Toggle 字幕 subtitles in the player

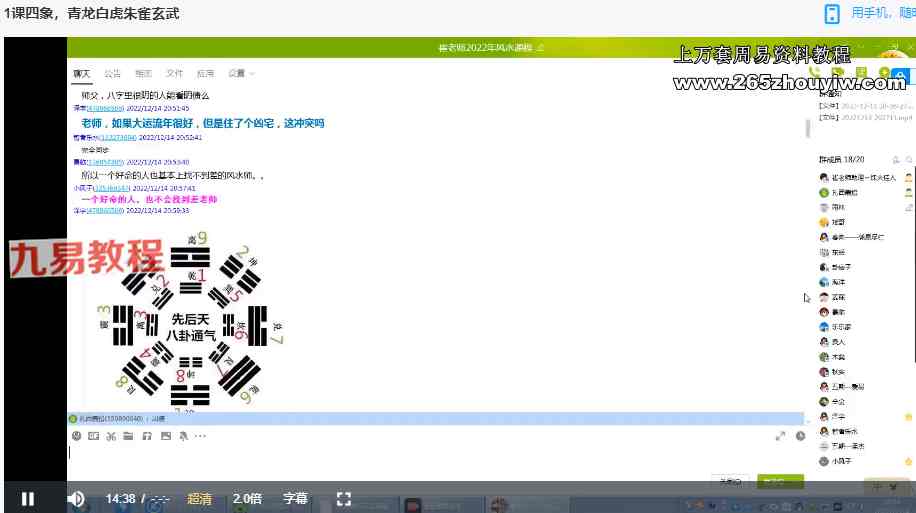tap(295, 498)
